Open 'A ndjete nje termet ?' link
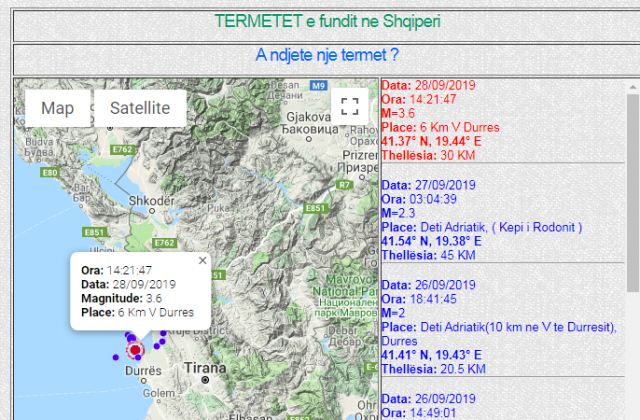 tap(327, 55)
